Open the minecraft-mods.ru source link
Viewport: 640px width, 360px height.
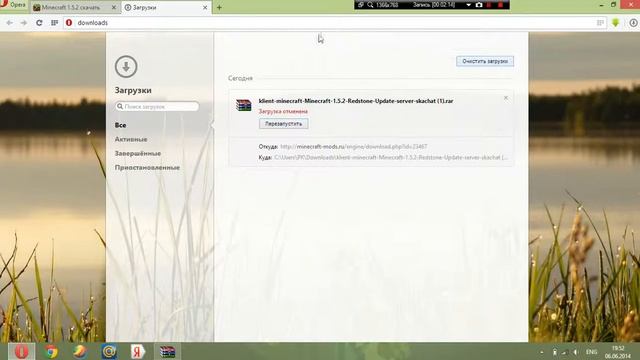pos(354,147)
